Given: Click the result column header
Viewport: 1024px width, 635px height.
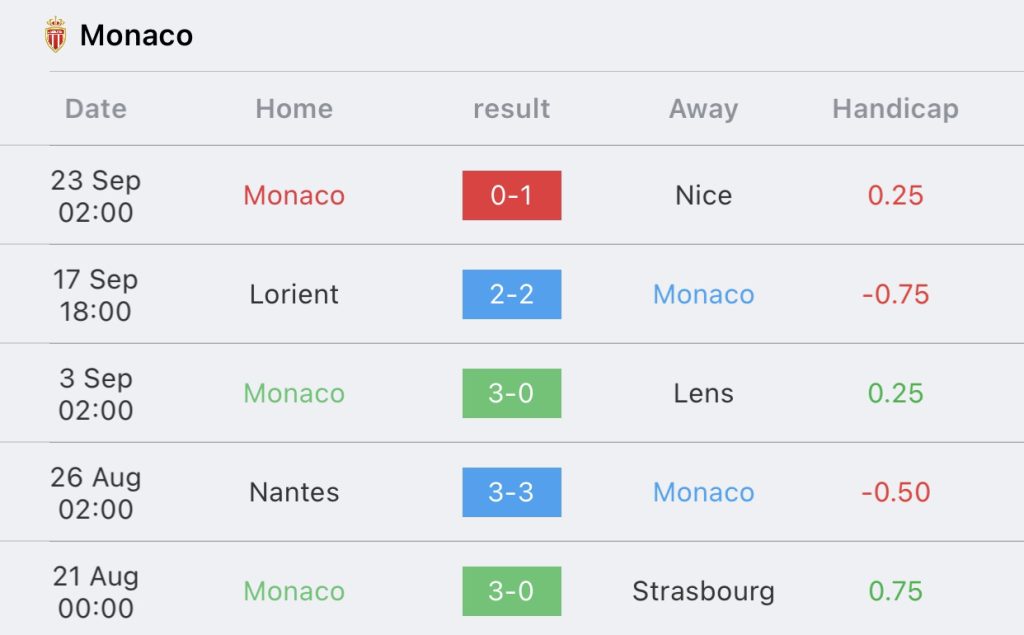Looking at the screenshot, I should [511, 109].
